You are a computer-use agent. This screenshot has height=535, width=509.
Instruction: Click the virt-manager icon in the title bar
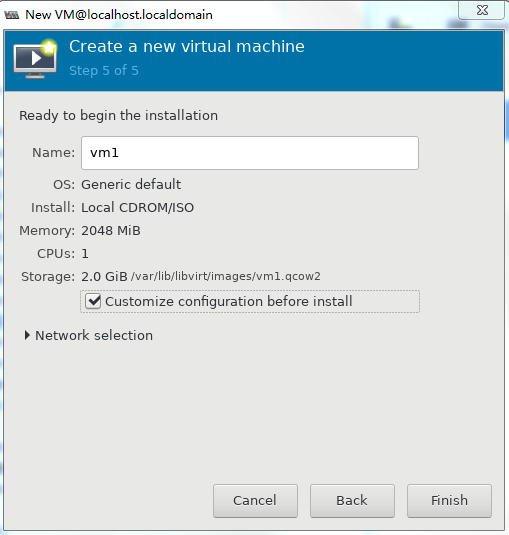point(12,15)
